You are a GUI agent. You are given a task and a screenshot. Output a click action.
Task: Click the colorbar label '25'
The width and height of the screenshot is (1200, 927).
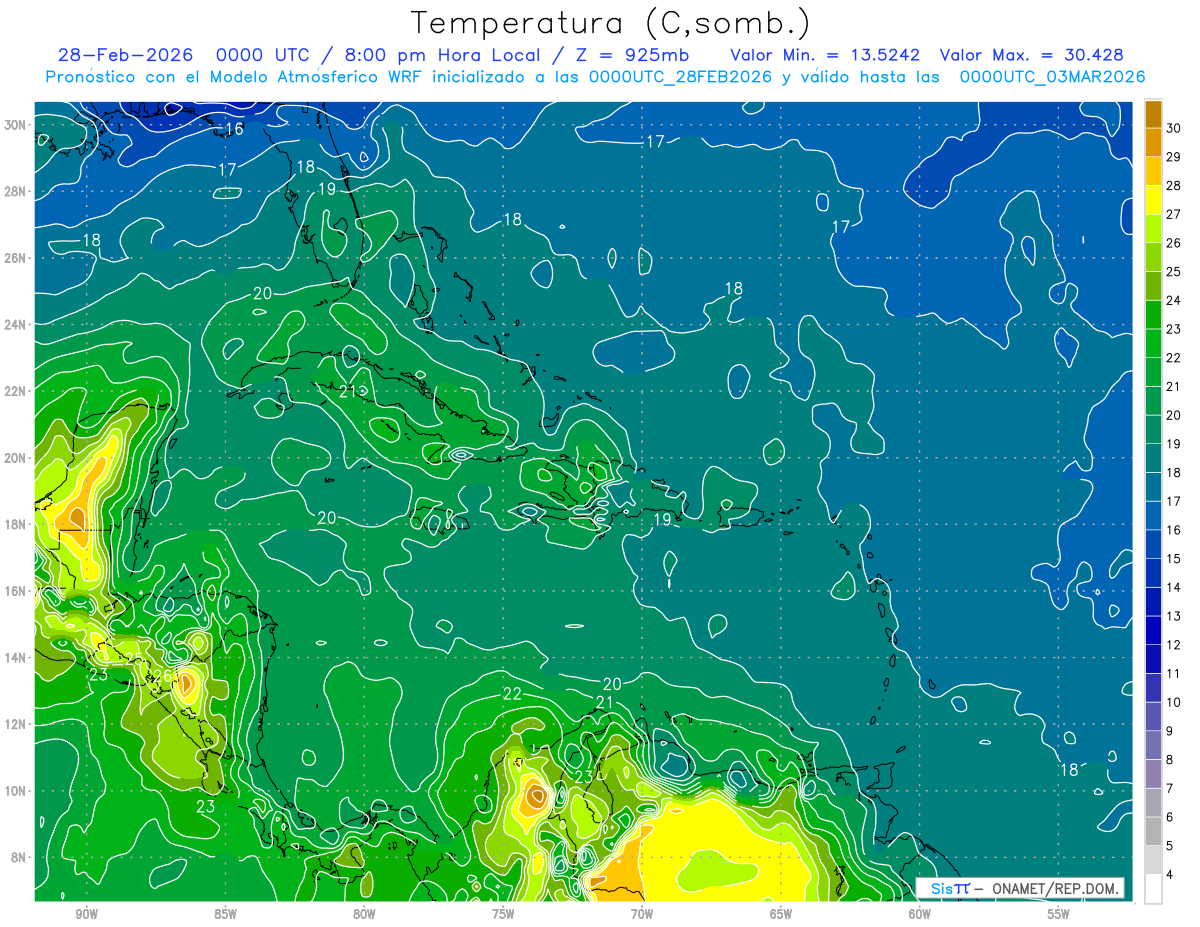coord(1174,272)
